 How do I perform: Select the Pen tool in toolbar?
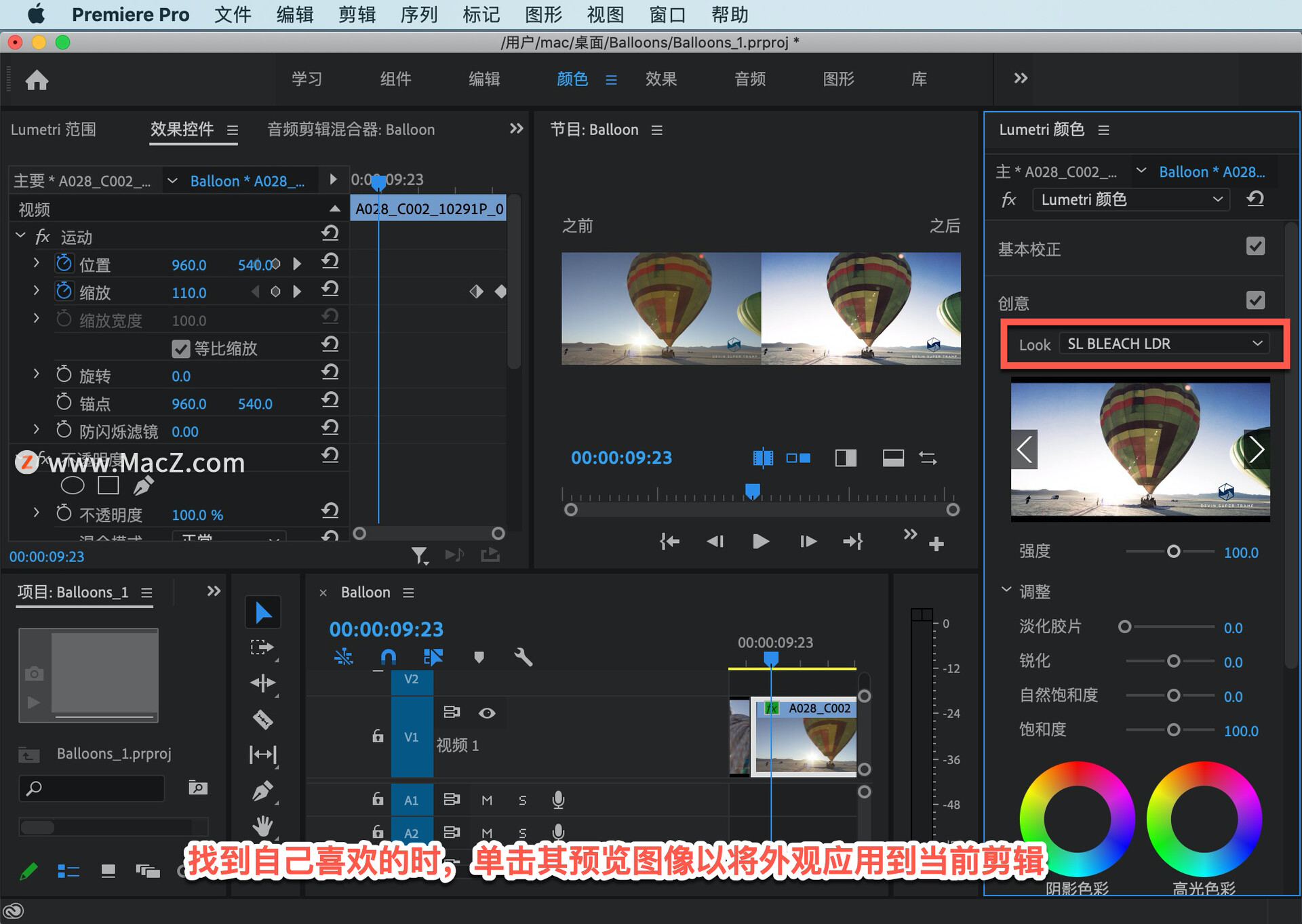point(262,790)
